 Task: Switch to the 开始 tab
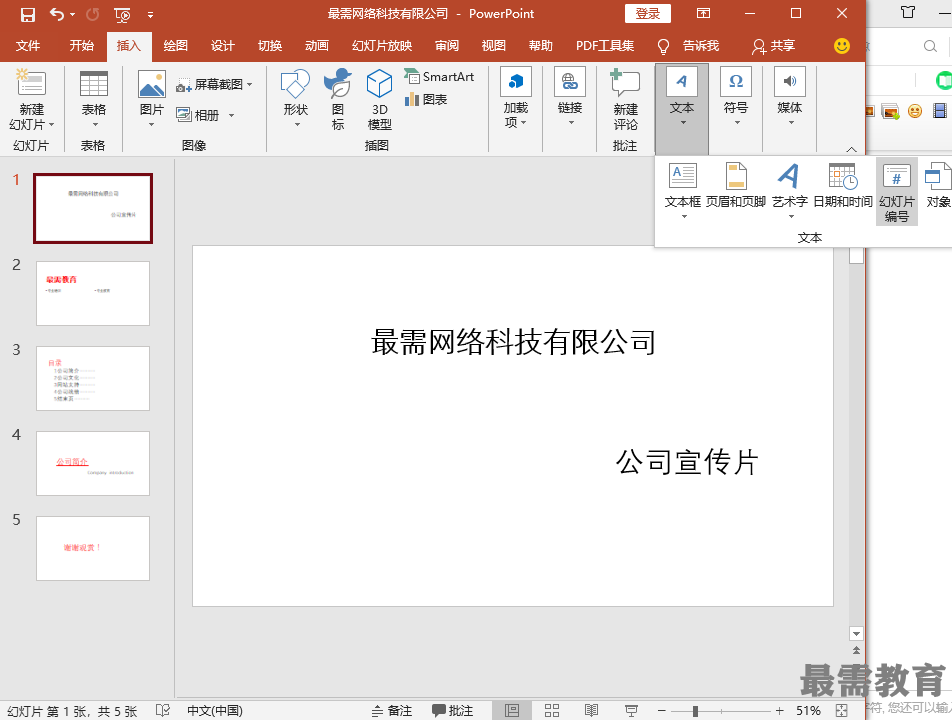[x=81, y=46]
